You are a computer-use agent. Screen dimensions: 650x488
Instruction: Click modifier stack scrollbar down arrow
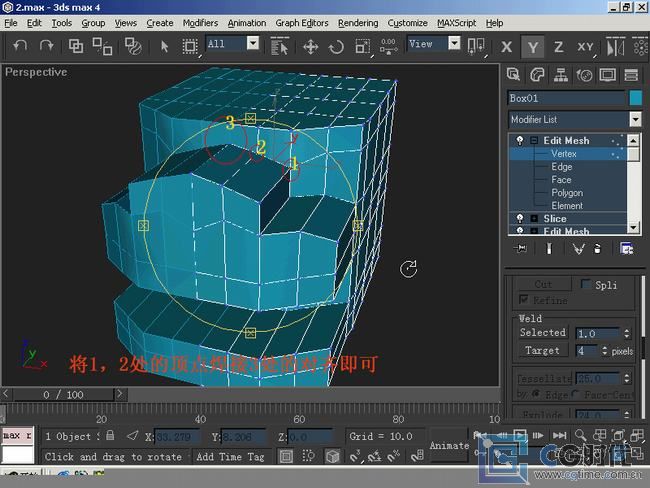click(x=633, y=227)
